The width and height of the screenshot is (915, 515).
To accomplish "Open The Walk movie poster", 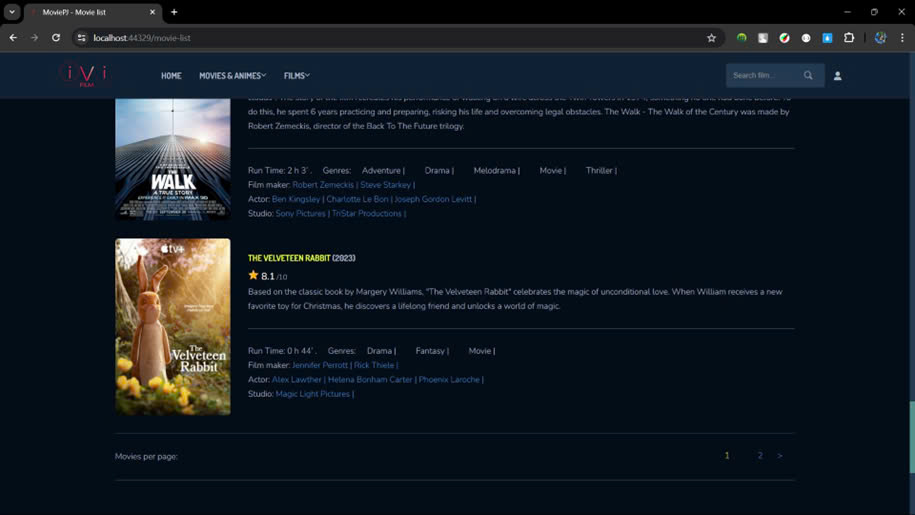I will pos(173,159).
